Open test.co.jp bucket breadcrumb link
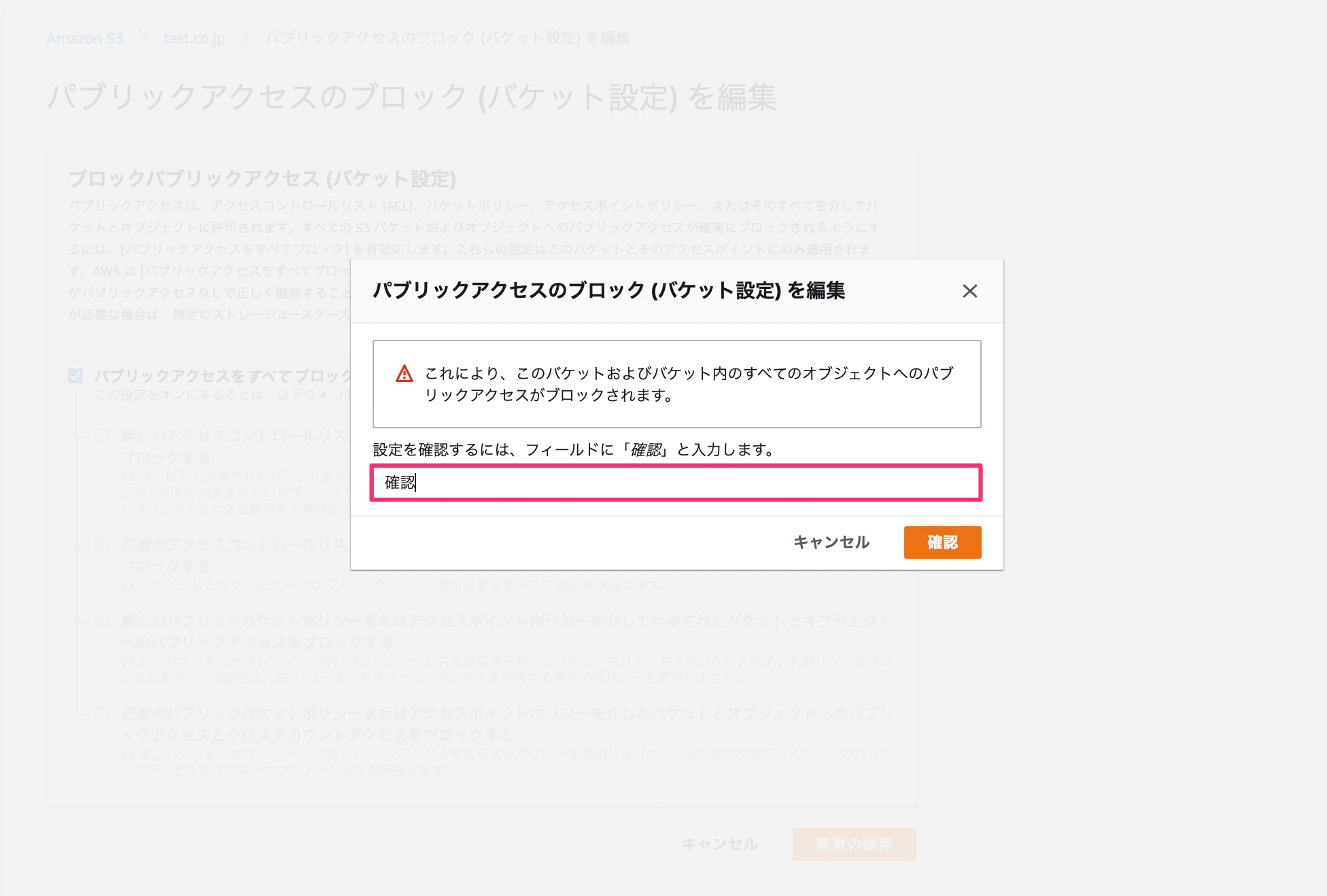The width and height of the screenshot is (1327, 896). point(194,39)
